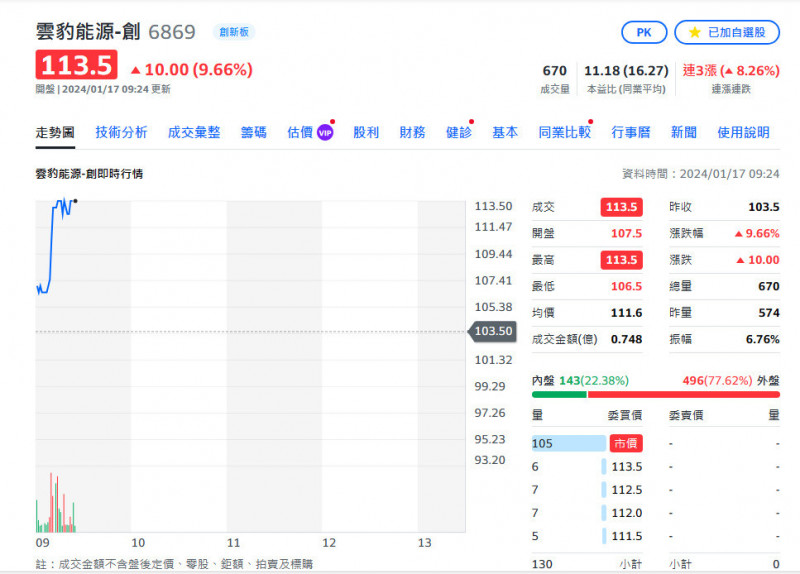Image resolution: width=800 pixels, height=574 pixels.
Task: Click the 振幅 6.76% value
Action: pos(763,339)
